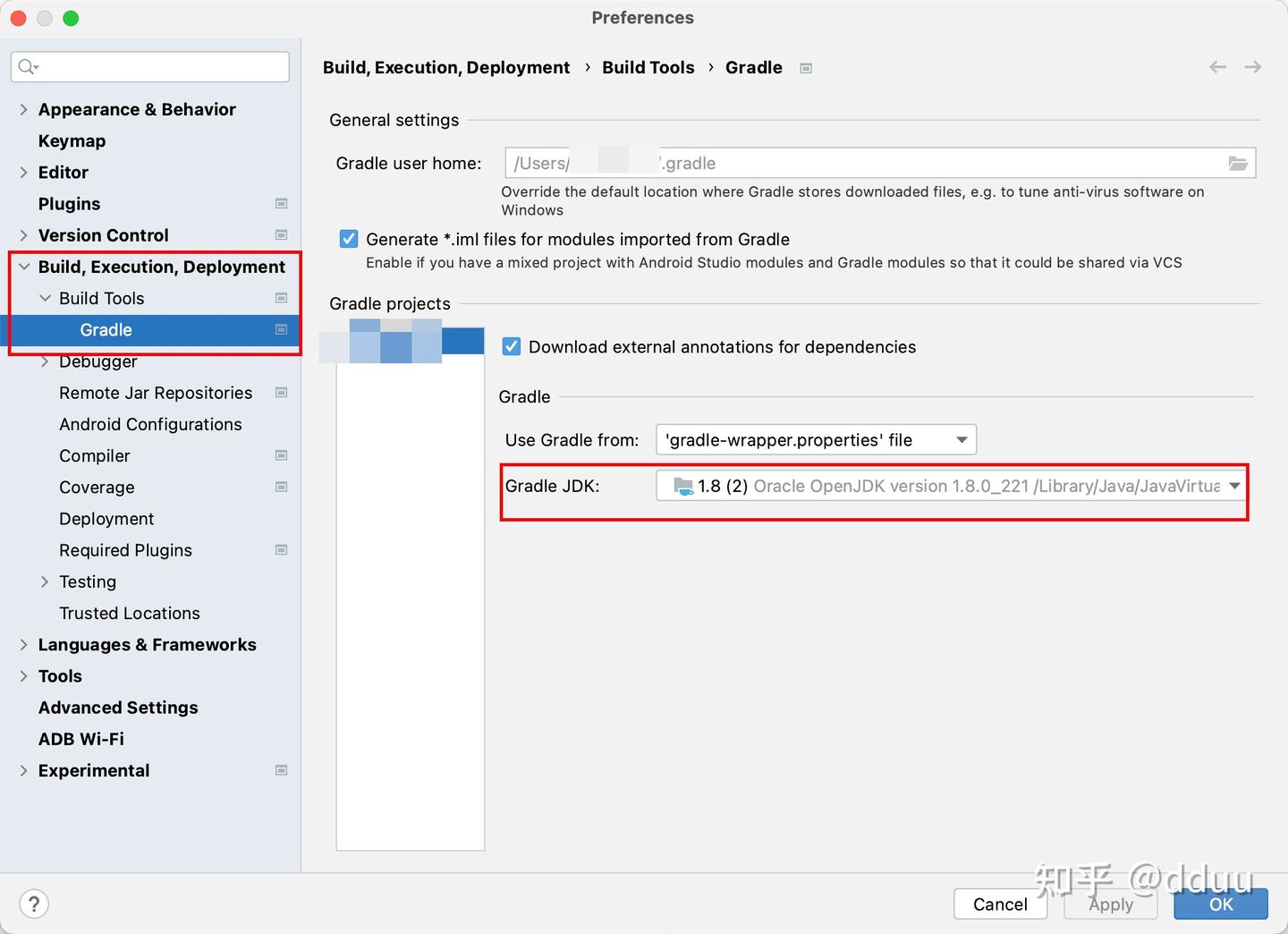Click the project-level icon beside Compiler
This screenshot has width=1288, height=934.
point(281,455)
